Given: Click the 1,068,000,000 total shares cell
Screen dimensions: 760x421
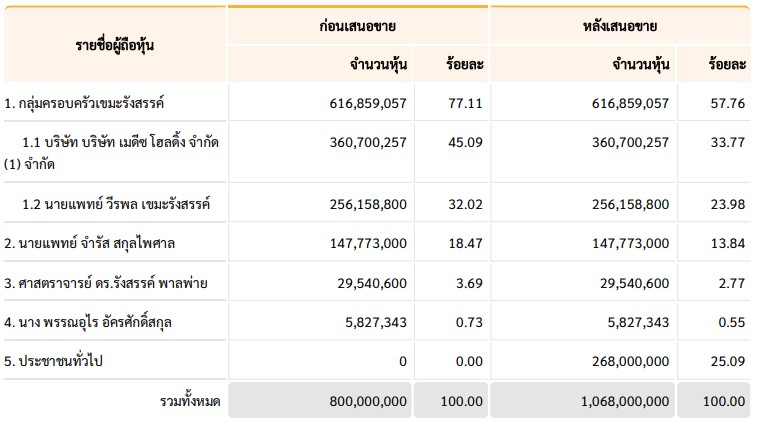Looking at the screenshot, I should tap(582, 401).
